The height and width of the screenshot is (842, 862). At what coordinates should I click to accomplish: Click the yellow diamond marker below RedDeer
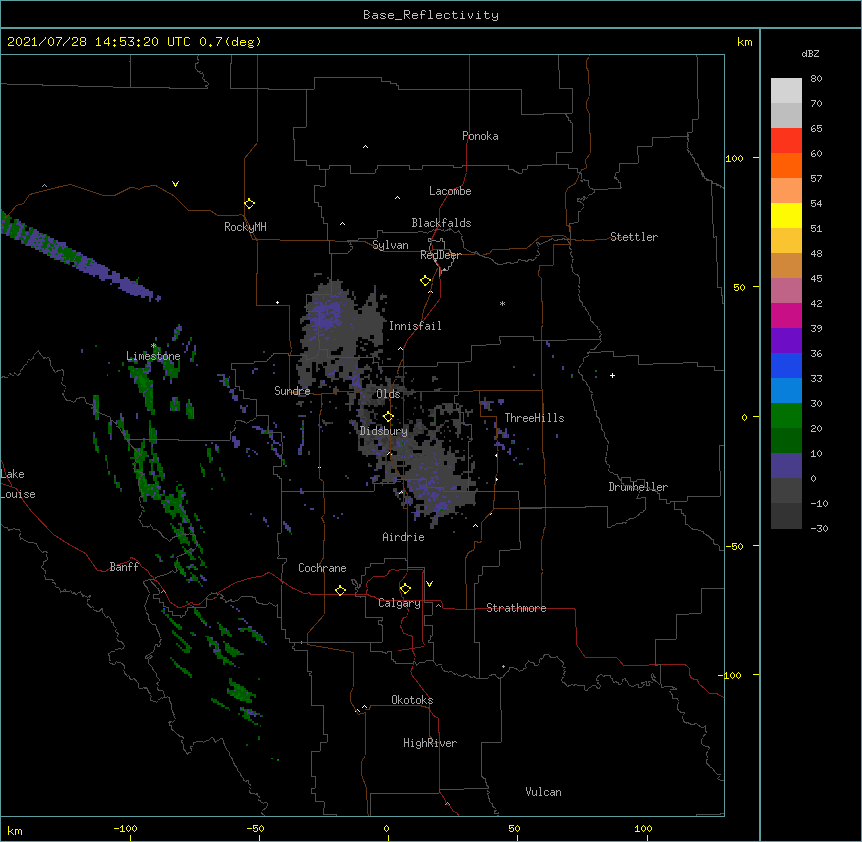coord(426,281)
